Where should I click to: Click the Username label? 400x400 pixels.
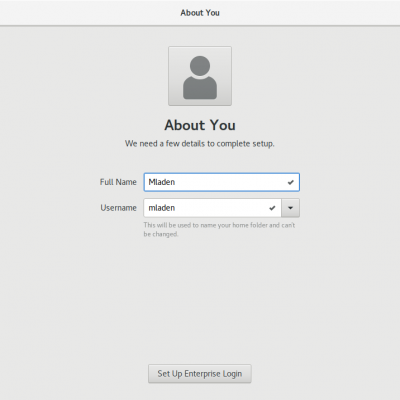[119, 208]
